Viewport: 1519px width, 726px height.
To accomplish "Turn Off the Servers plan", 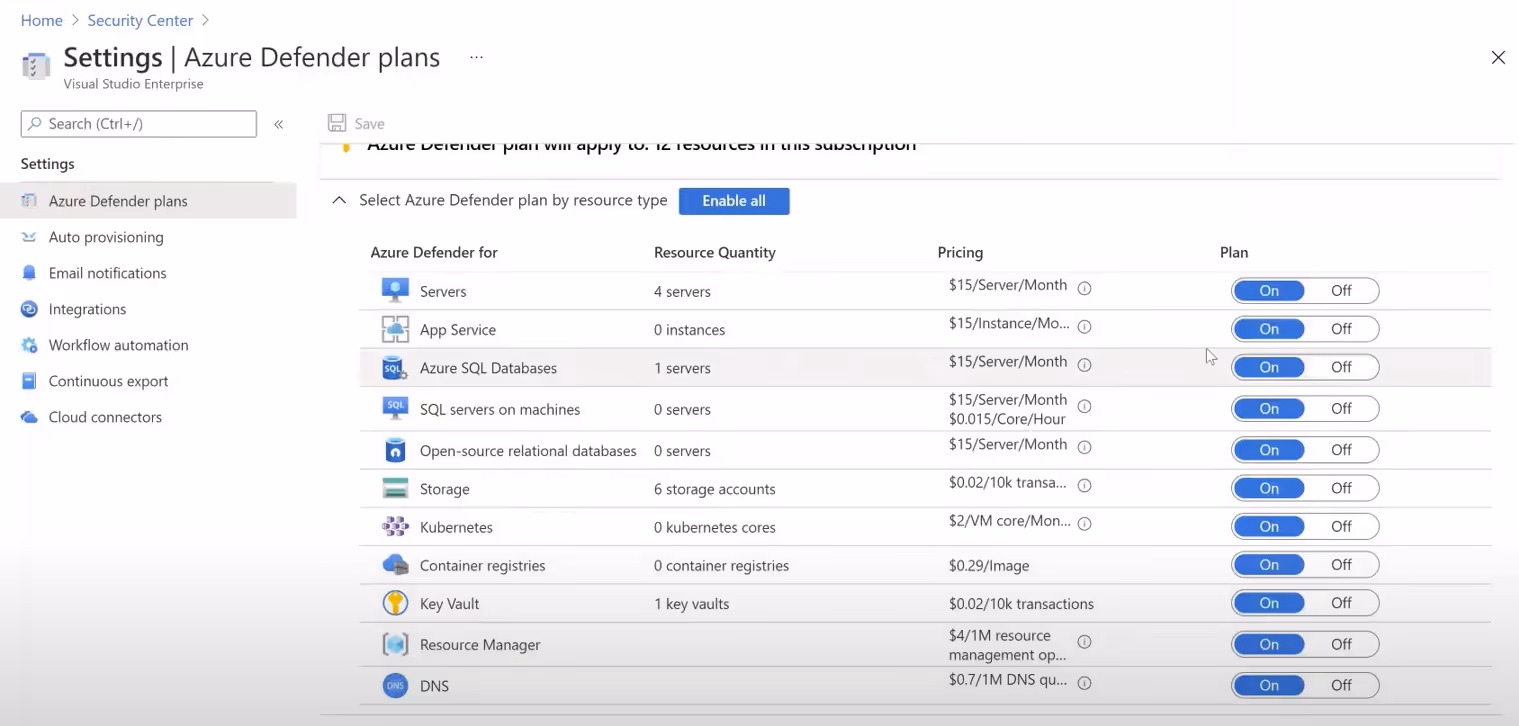I will pyautogui.click(x=1341, y=291).
